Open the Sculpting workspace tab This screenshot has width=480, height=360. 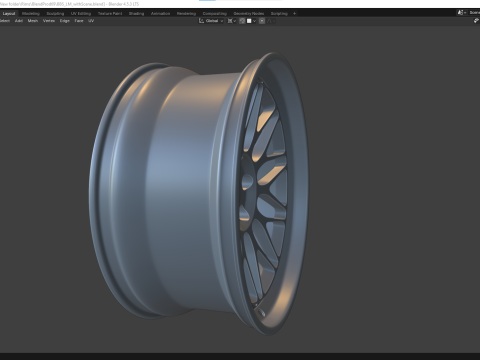[x=55, y=13]
